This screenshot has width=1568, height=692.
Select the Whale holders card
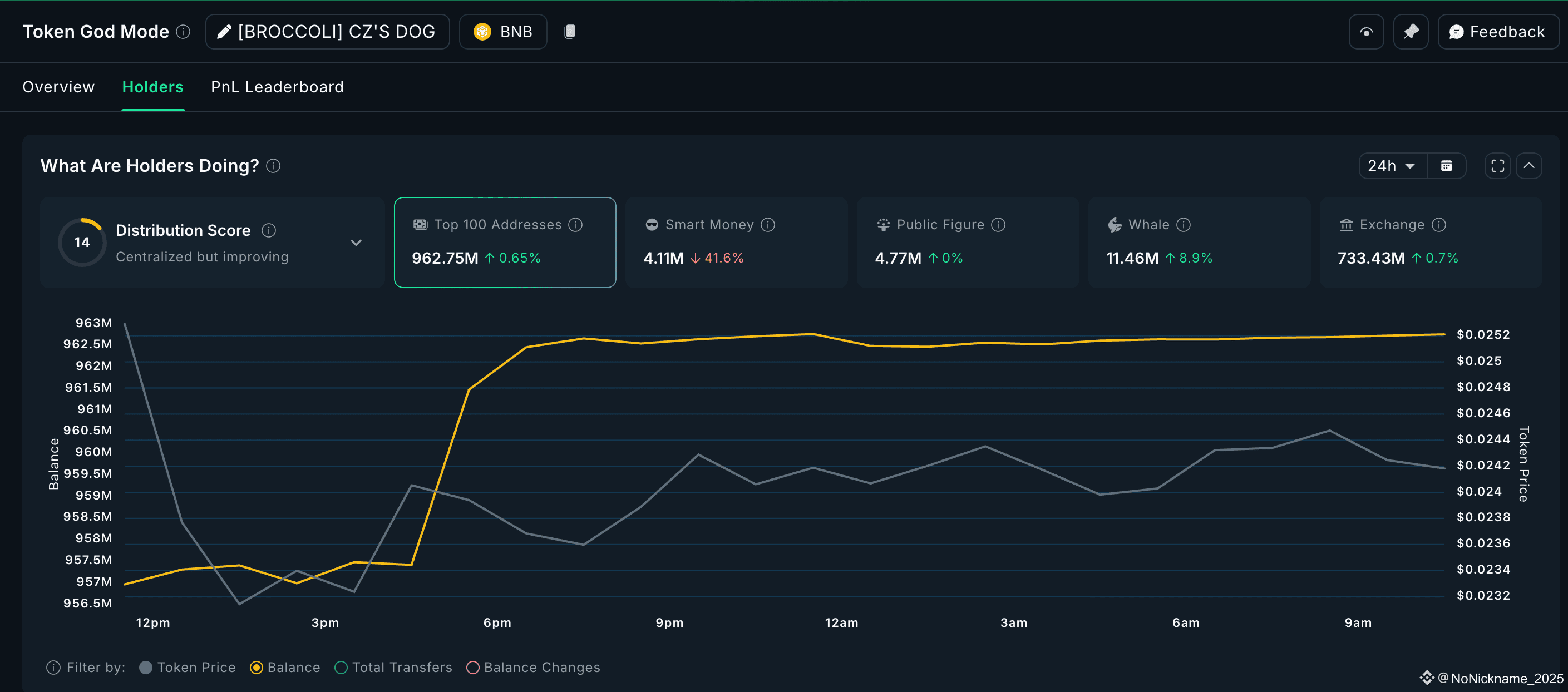[1199, 242]
